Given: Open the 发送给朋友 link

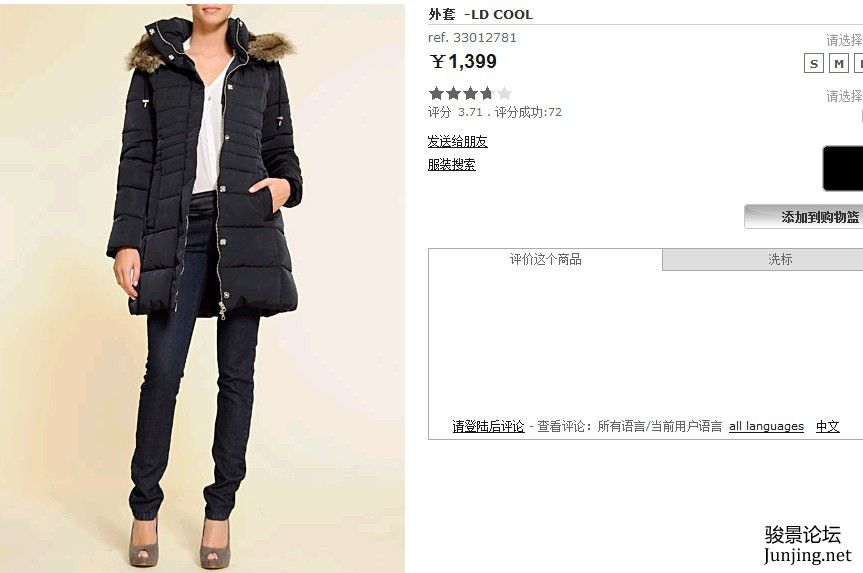Looking at the screenshot, I should point(457,141).
